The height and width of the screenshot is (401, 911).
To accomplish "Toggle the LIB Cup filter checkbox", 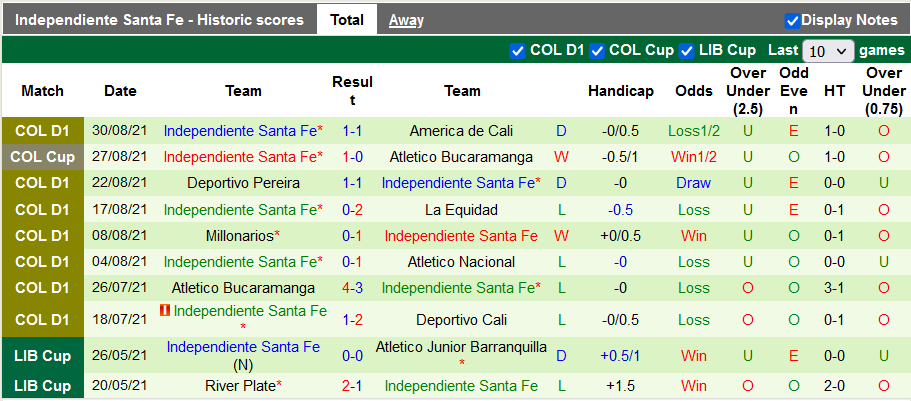I will tap(687, 50).
